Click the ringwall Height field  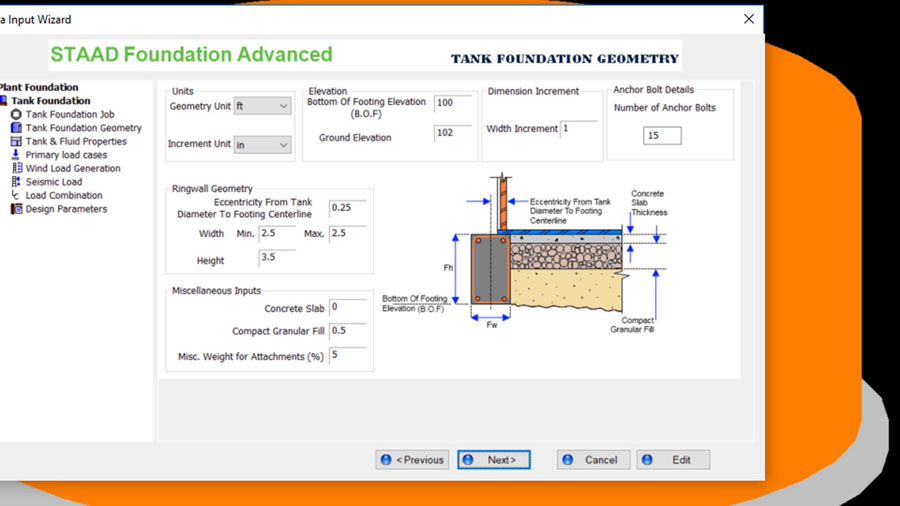pyautogui.click(x=277, y=258)
